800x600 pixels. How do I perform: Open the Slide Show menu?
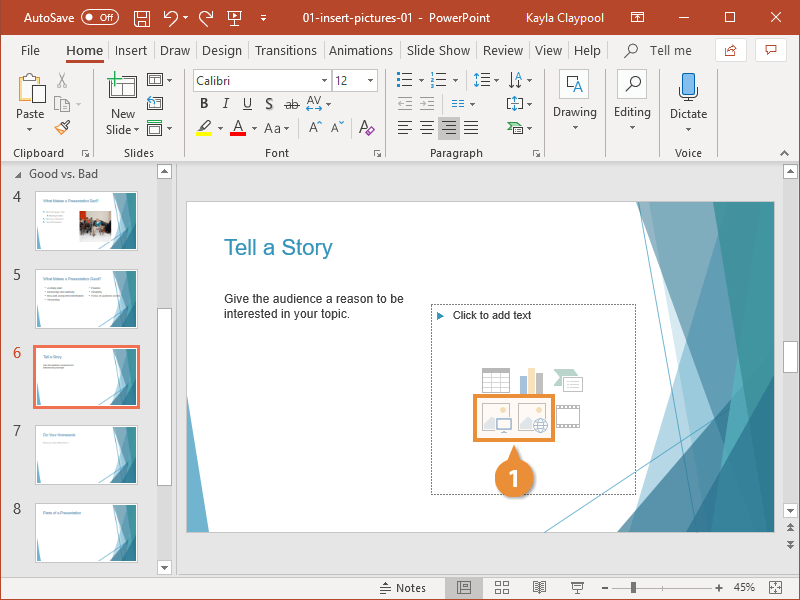(x=438, y=50)
